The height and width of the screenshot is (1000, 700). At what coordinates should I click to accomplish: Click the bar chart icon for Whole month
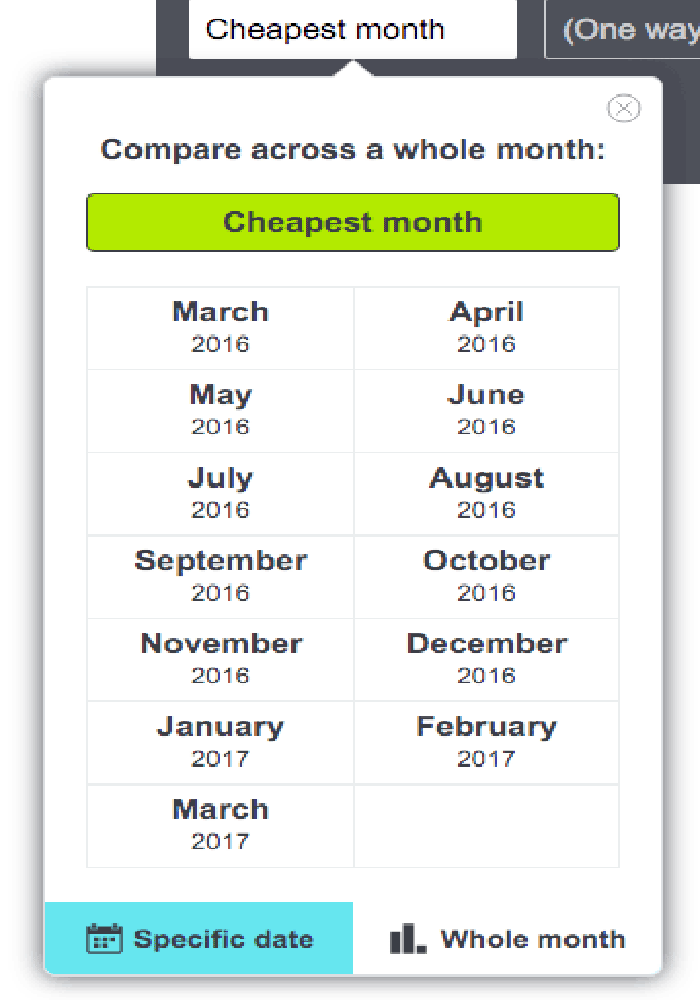tap(407, 938)
